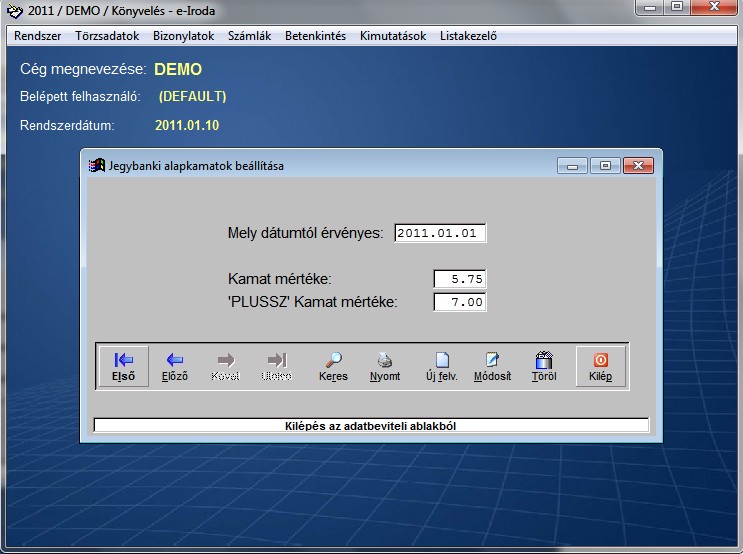The width and height of the screenshot is (743, 554).
Task: Open the Törzsadatok menu
Action: coord(107,36)
